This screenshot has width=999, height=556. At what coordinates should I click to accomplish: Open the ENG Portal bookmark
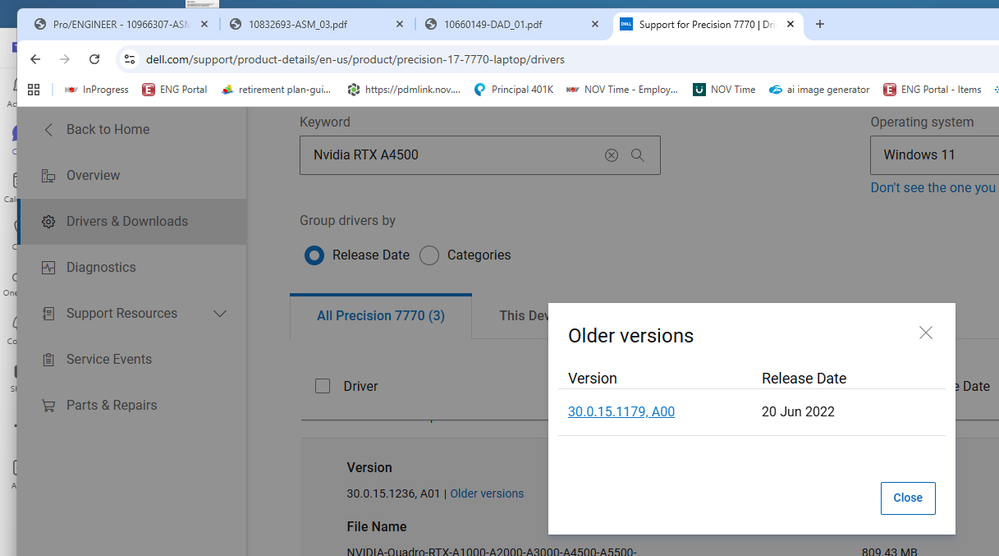point(175,90)
